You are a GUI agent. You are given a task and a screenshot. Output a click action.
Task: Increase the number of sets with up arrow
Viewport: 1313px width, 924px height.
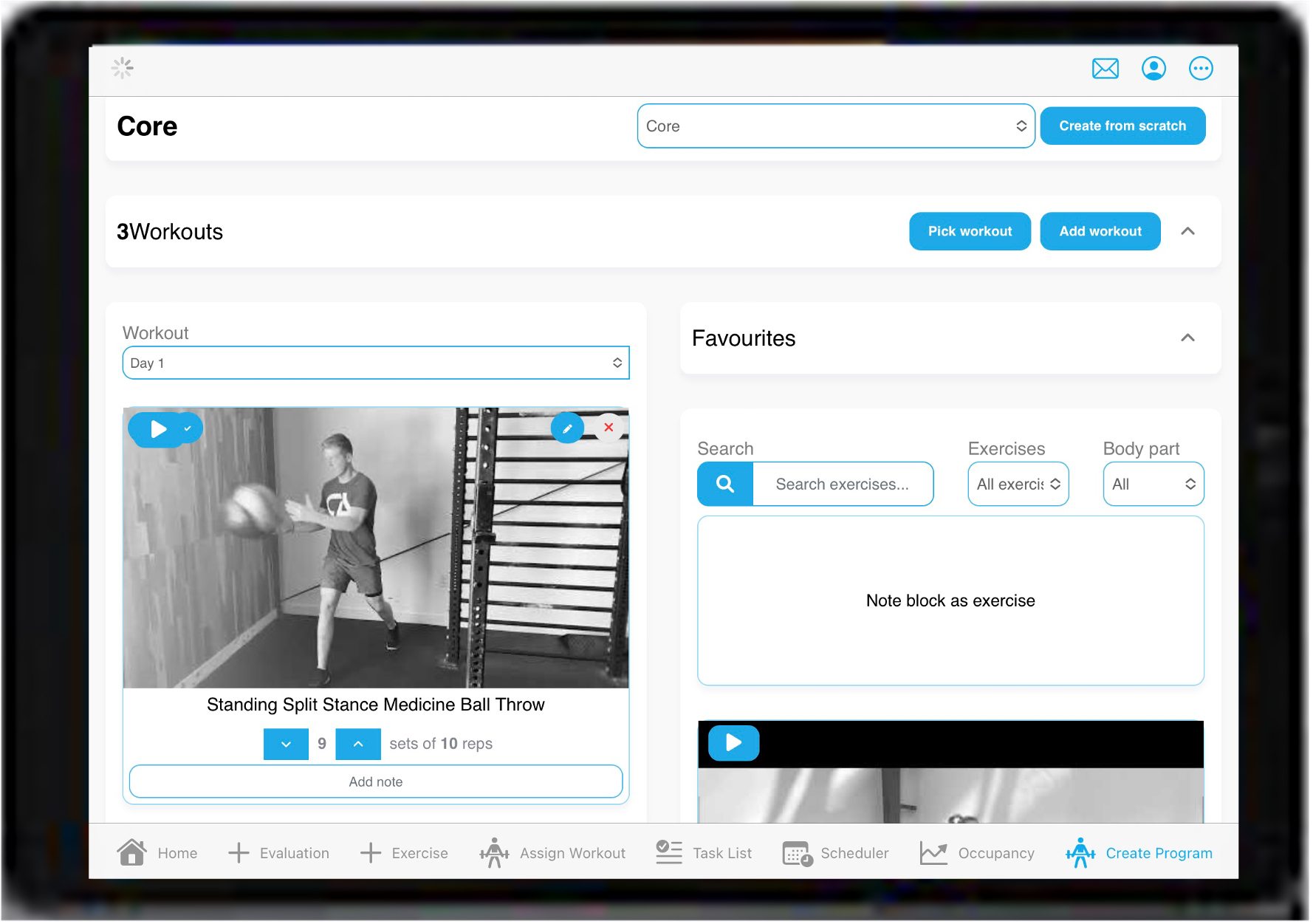[357, 744]
